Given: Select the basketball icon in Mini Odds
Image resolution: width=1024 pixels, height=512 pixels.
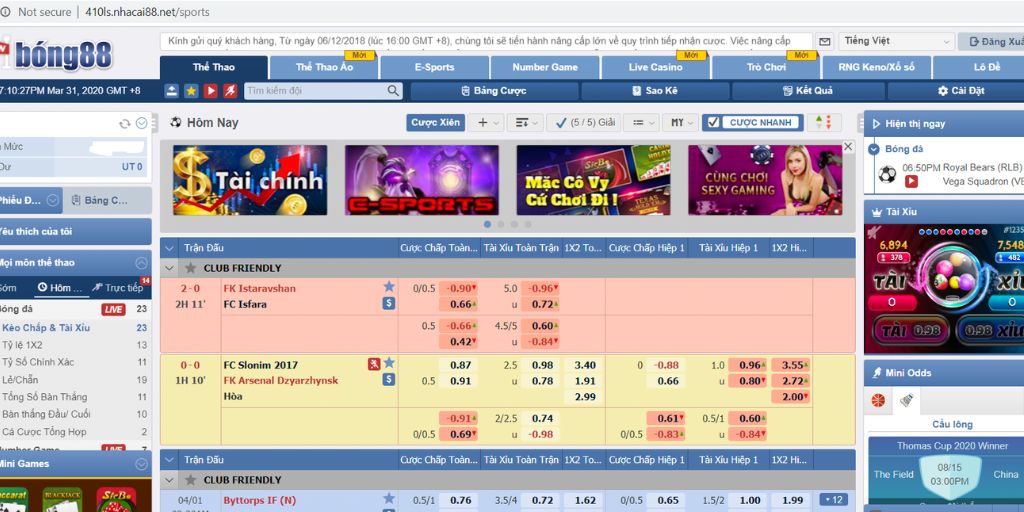Looking at the screenshot, I should click(878, 400).
